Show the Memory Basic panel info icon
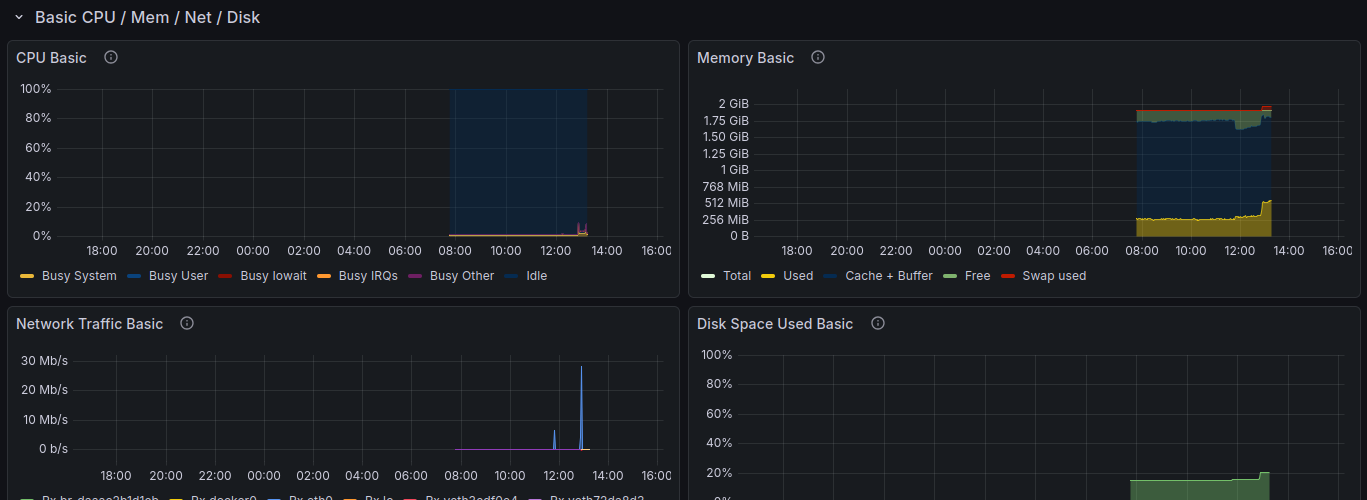This screenshot has width=1367, height=500. point(818,57)
